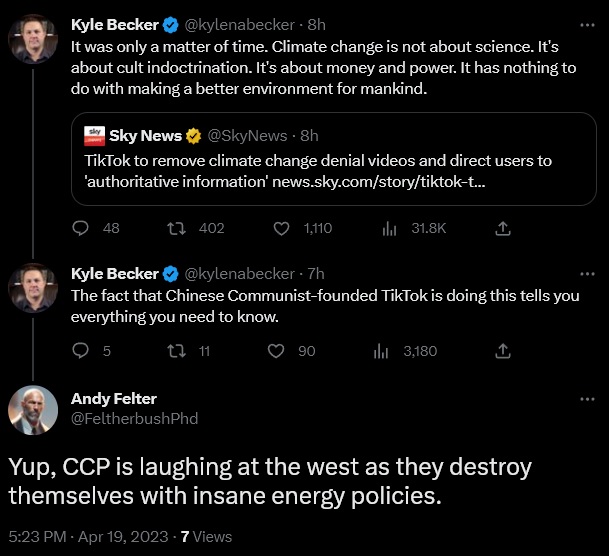View analytics for the 31.8K views tweet
Image resolution: width=609 pixels, height=556 pixels.
tap(389, 228)
